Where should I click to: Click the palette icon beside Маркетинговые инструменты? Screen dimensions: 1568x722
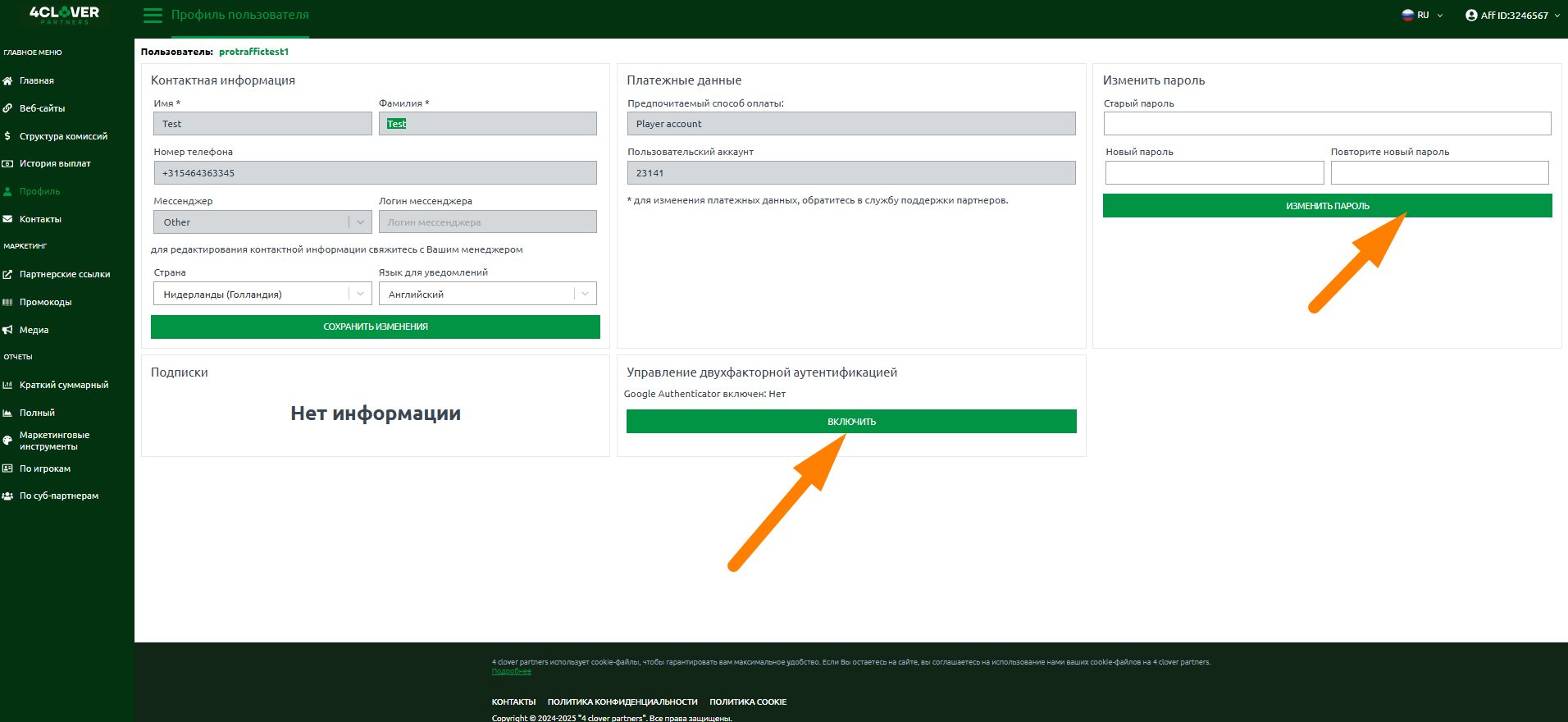point(7,441)
